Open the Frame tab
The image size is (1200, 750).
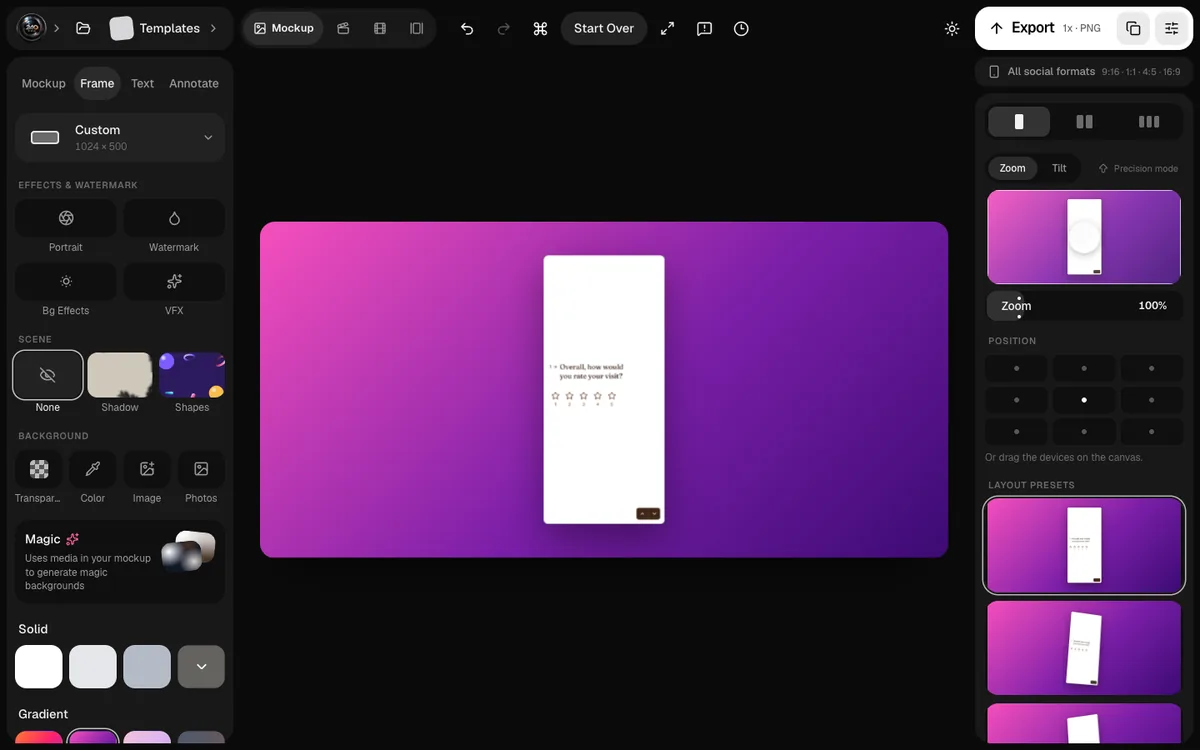(97, 83)
